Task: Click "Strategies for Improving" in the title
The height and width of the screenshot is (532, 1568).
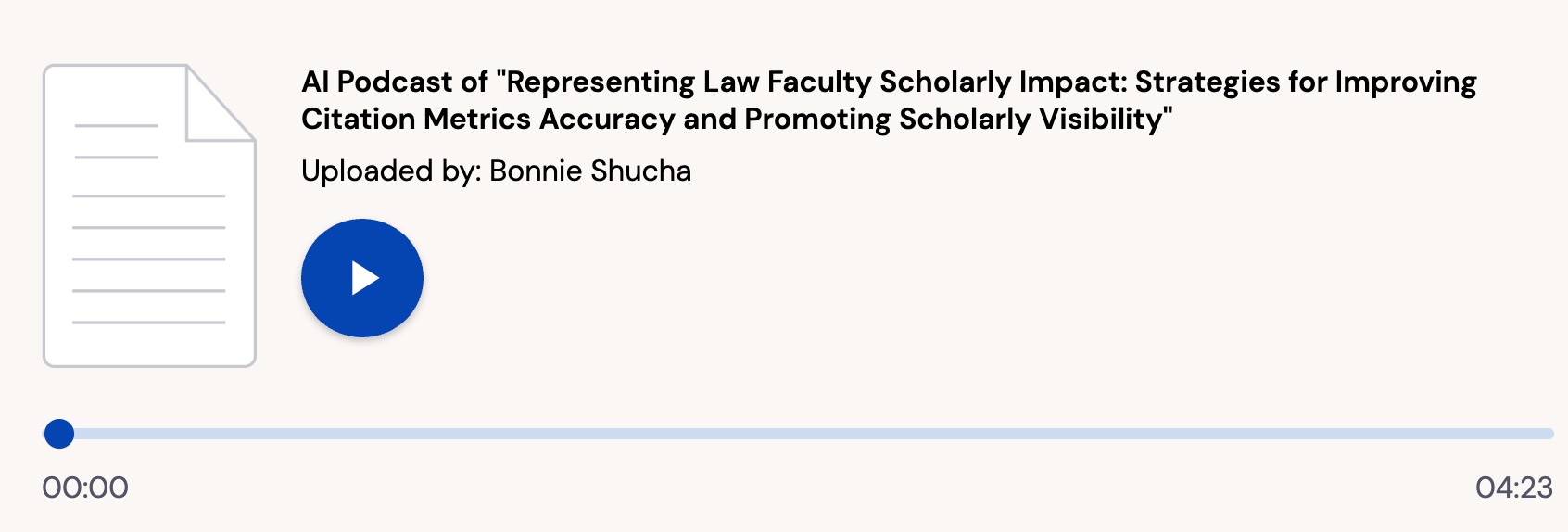Action: pos(1306,82)
